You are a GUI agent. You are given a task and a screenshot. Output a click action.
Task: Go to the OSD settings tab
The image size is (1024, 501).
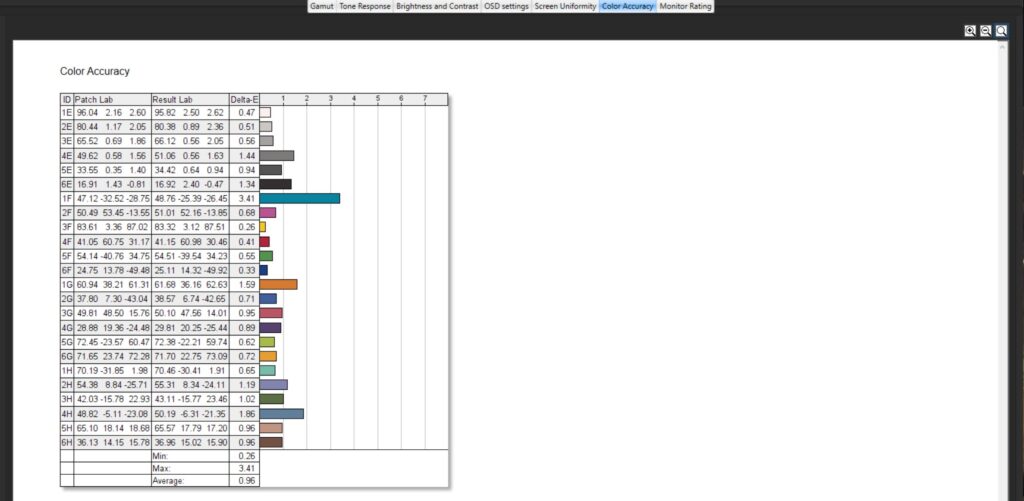coord(506,6)
